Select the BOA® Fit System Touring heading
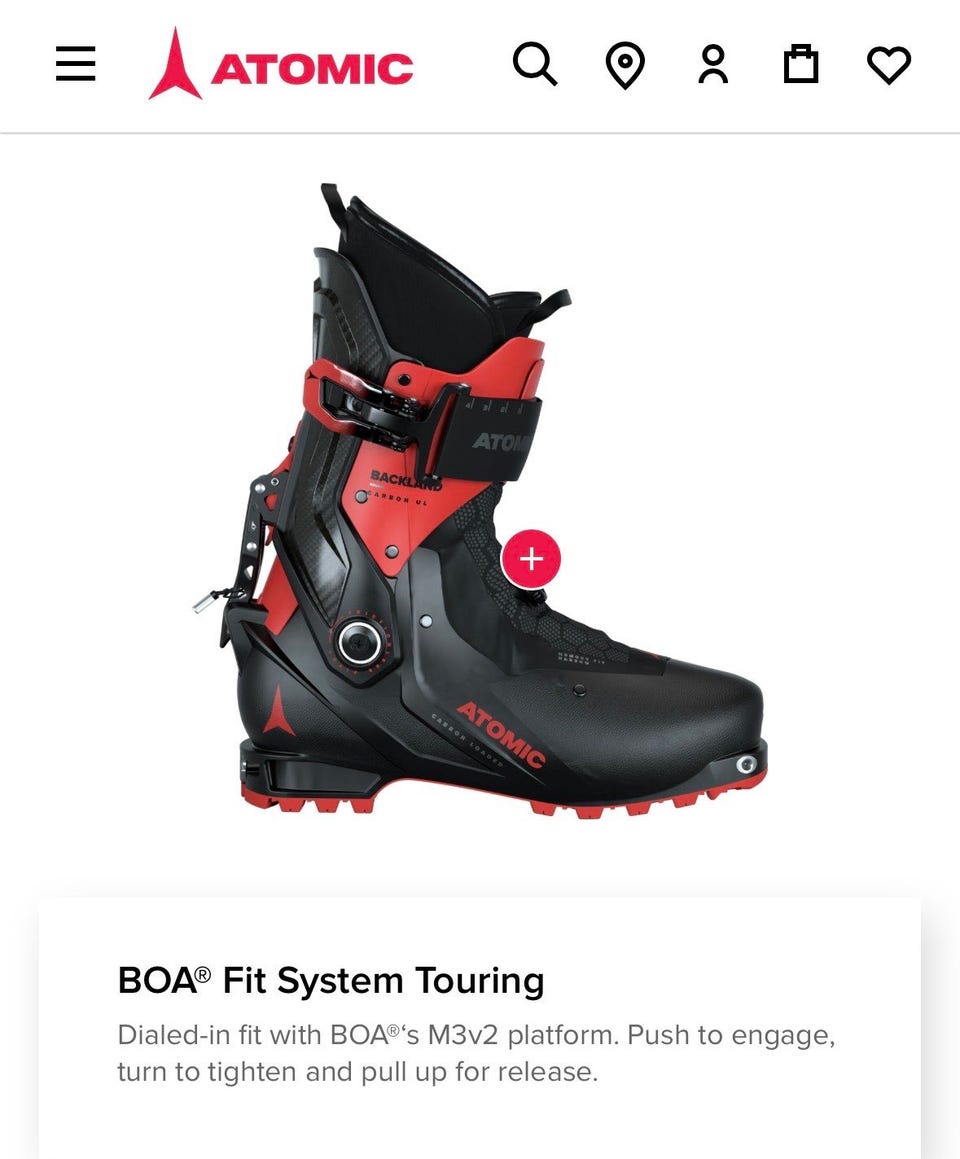Image resolution: width=960 pixels, height=1159 pixels. tap(331, 981)
